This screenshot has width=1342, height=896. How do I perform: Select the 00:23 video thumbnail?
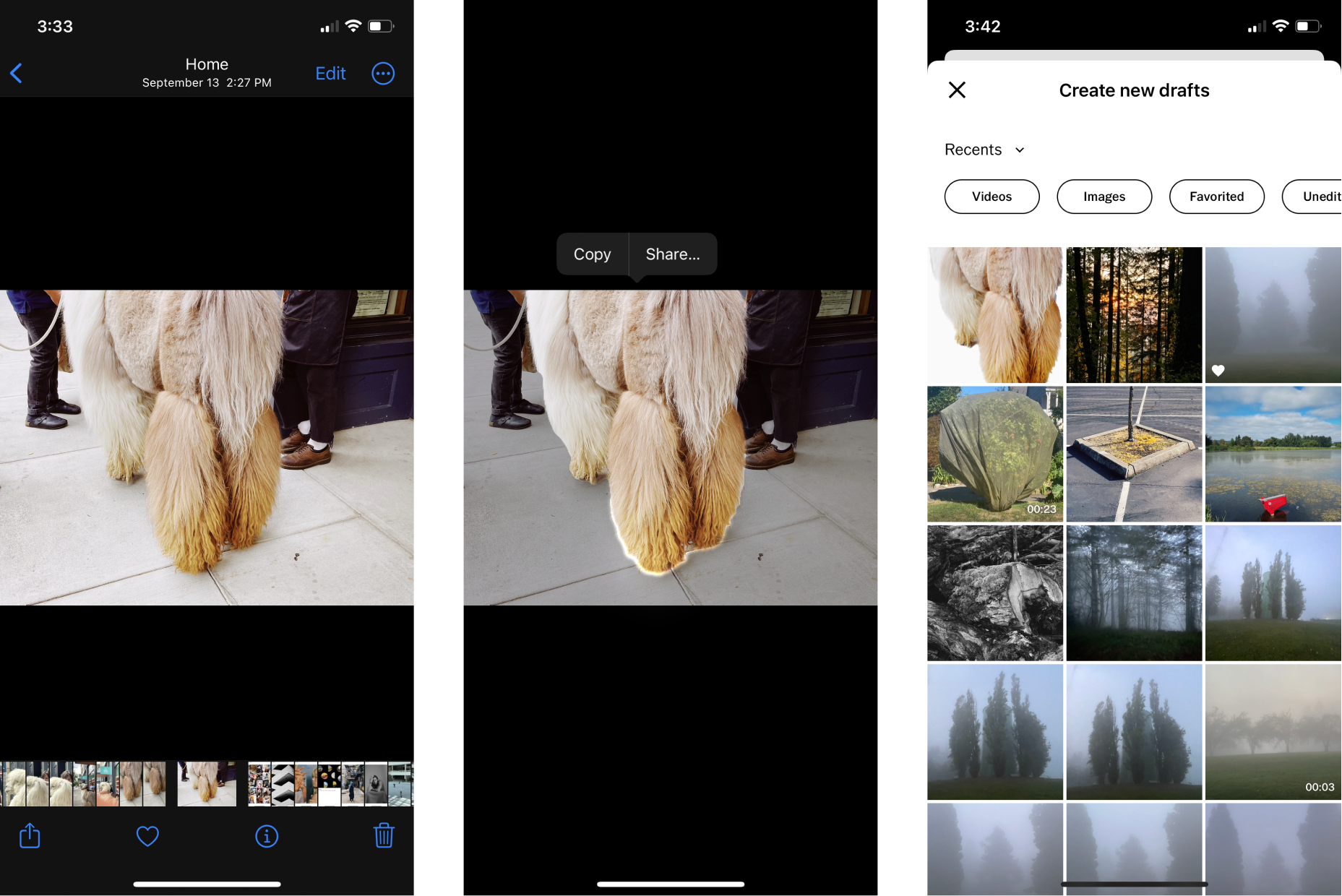[x=995, y=454]
